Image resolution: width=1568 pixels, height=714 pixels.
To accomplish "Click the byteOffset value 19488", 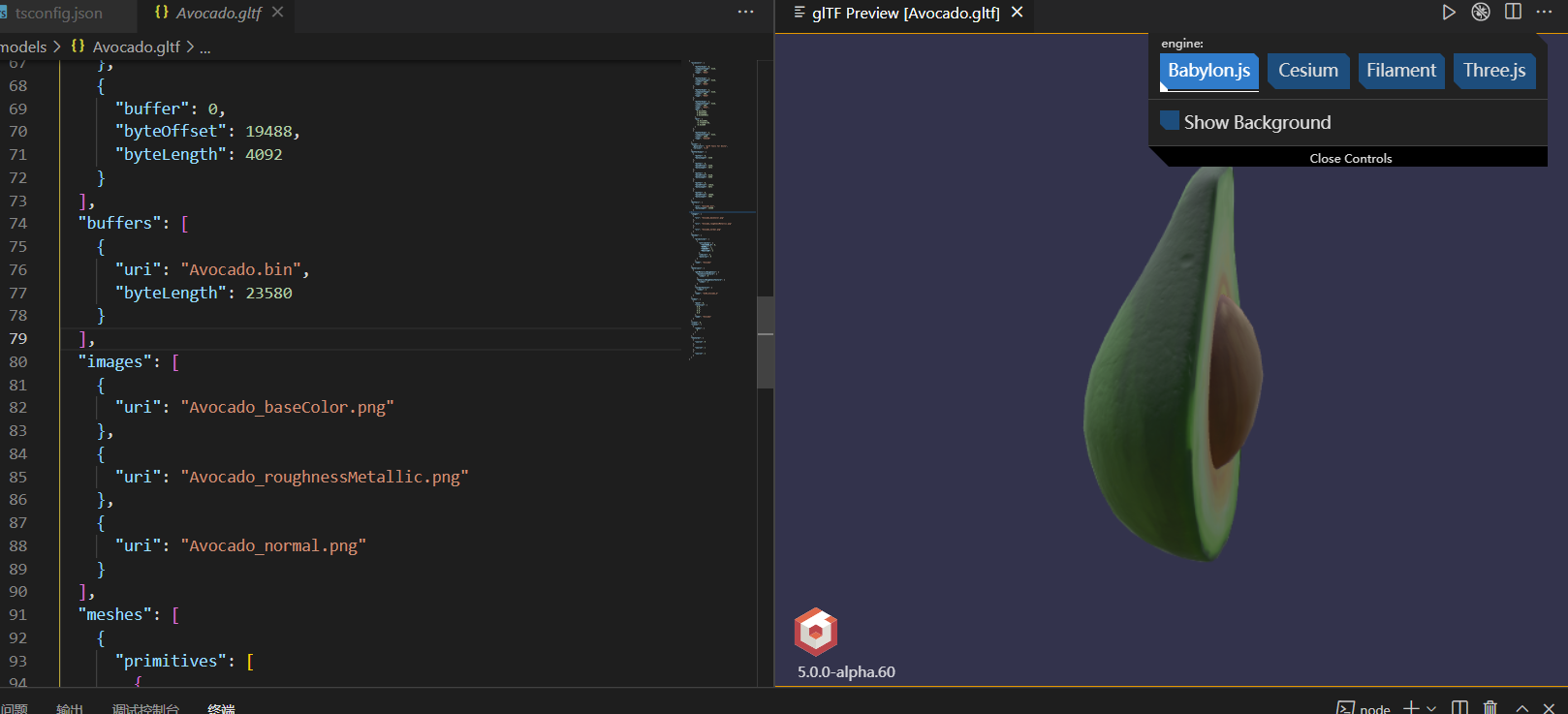I will tap(268, 131).
